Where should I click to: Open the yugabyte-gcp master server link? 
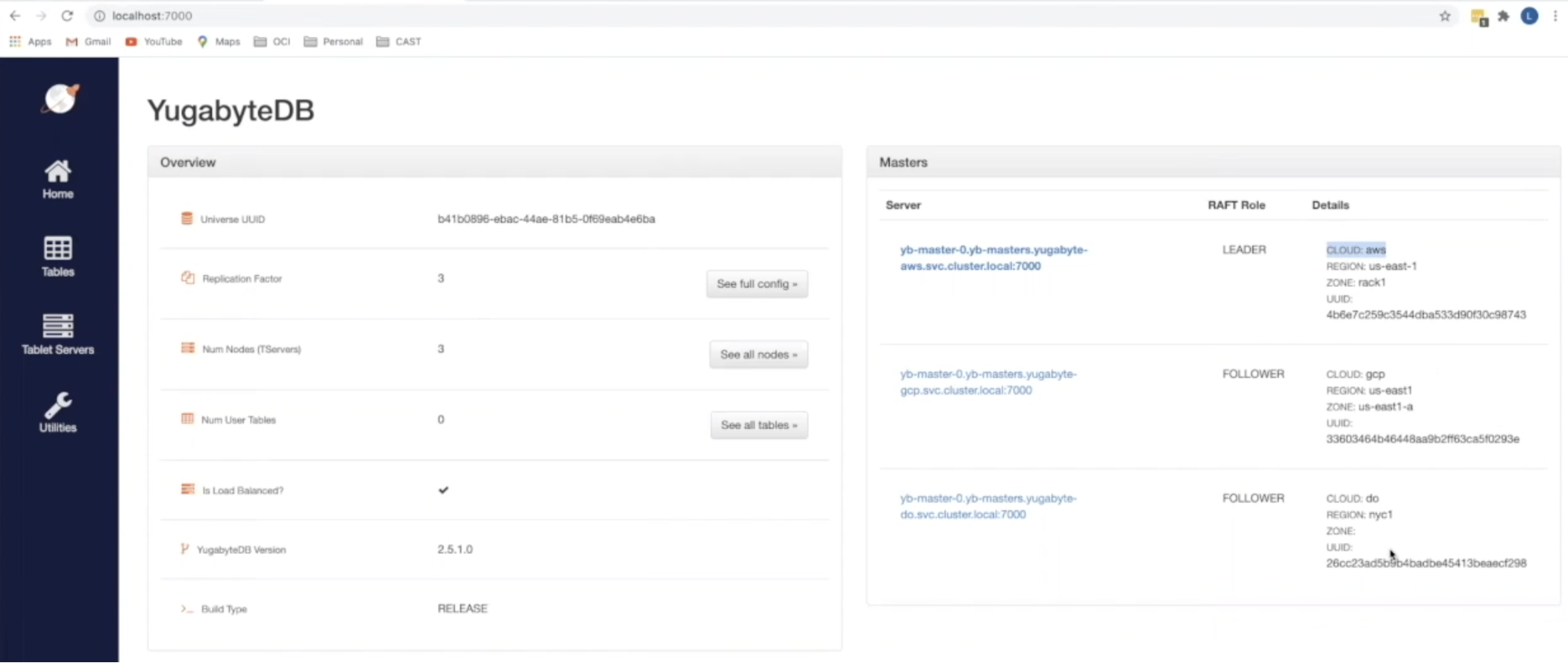[988, 382]
